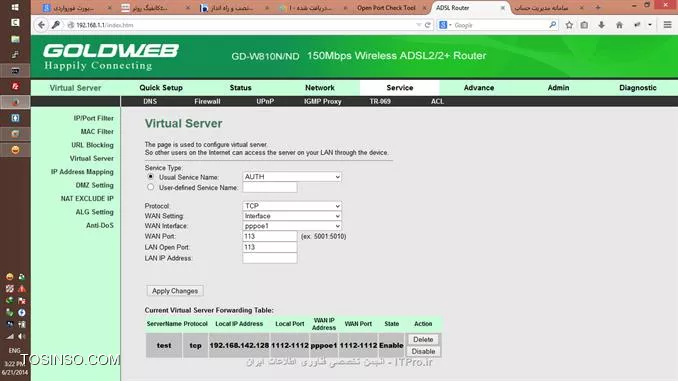
Task: Open downloads with the down arrow icon
Action: [x=601, y=25]
